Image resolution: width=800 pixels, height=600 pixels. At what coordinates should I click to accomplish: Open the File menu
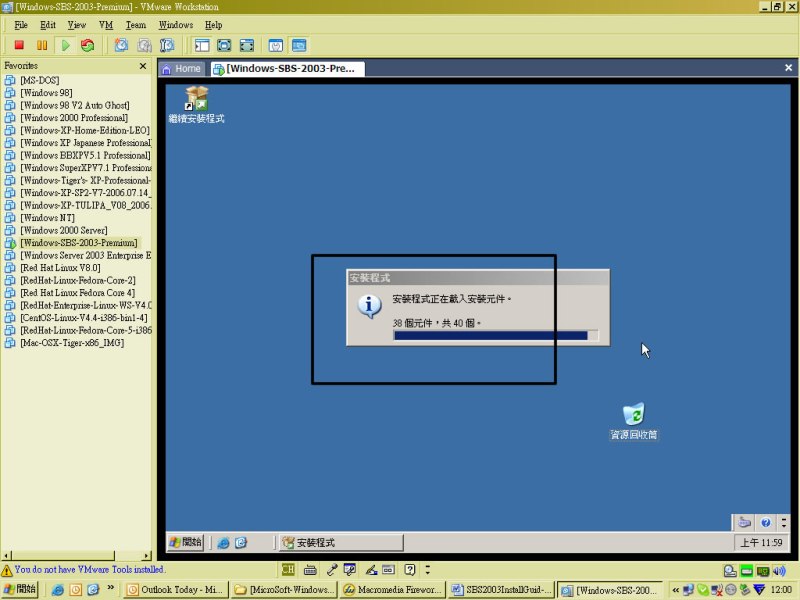(x=21, y=25)
